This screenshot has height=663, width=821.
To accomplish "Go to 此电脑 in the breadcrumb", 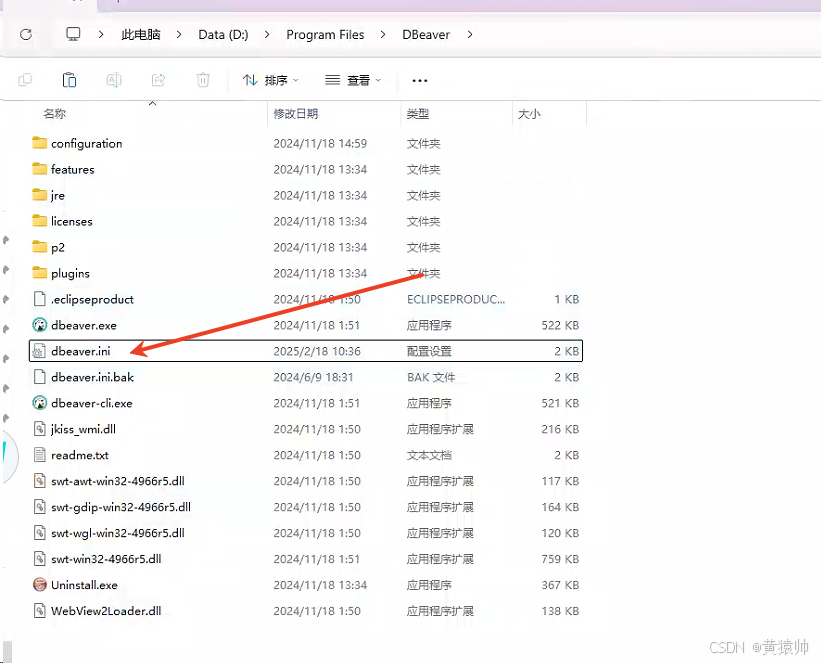I will coord(140,35).
